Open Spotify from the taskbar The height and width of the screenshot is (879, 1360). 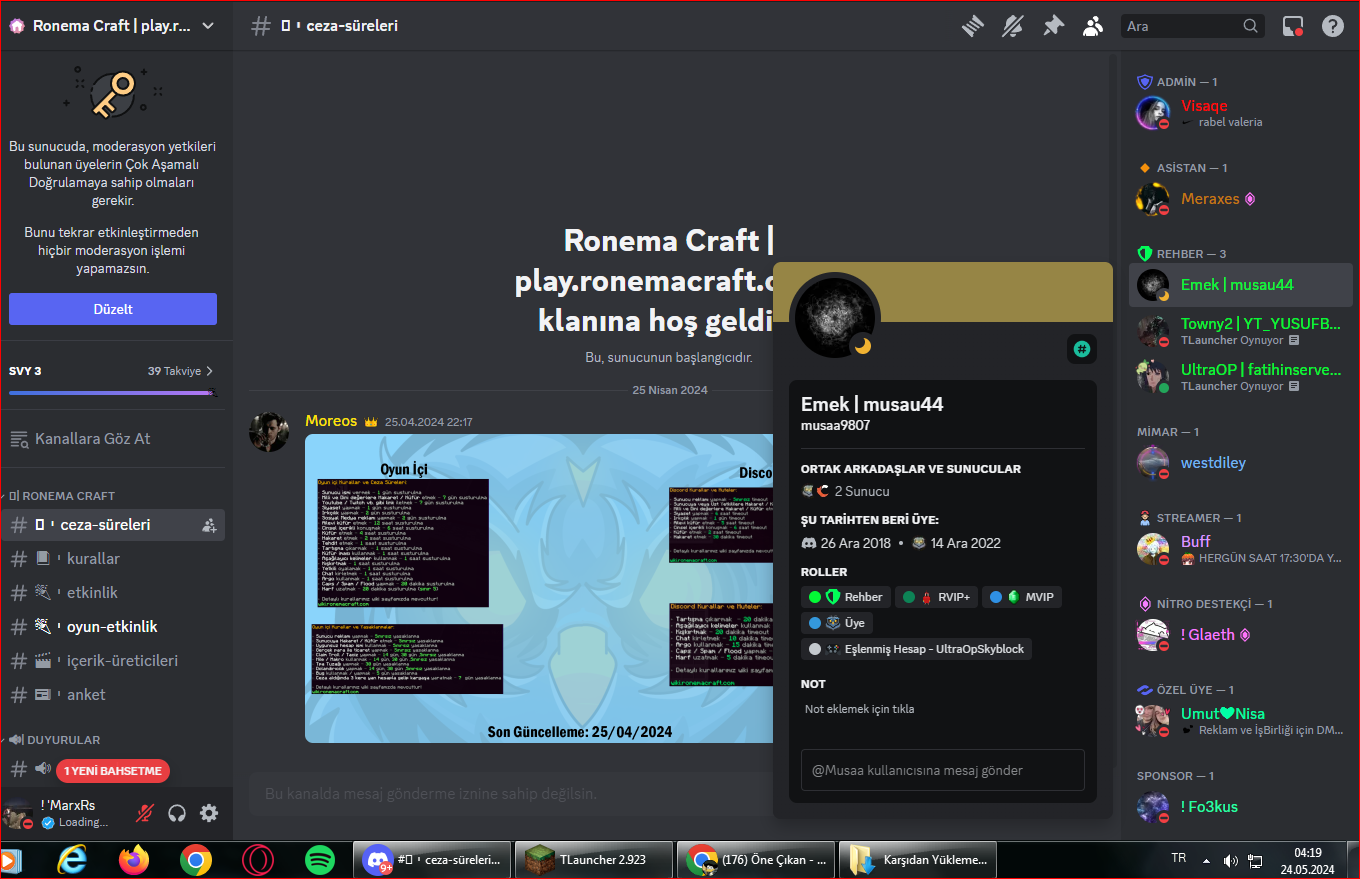click(319, 860)
